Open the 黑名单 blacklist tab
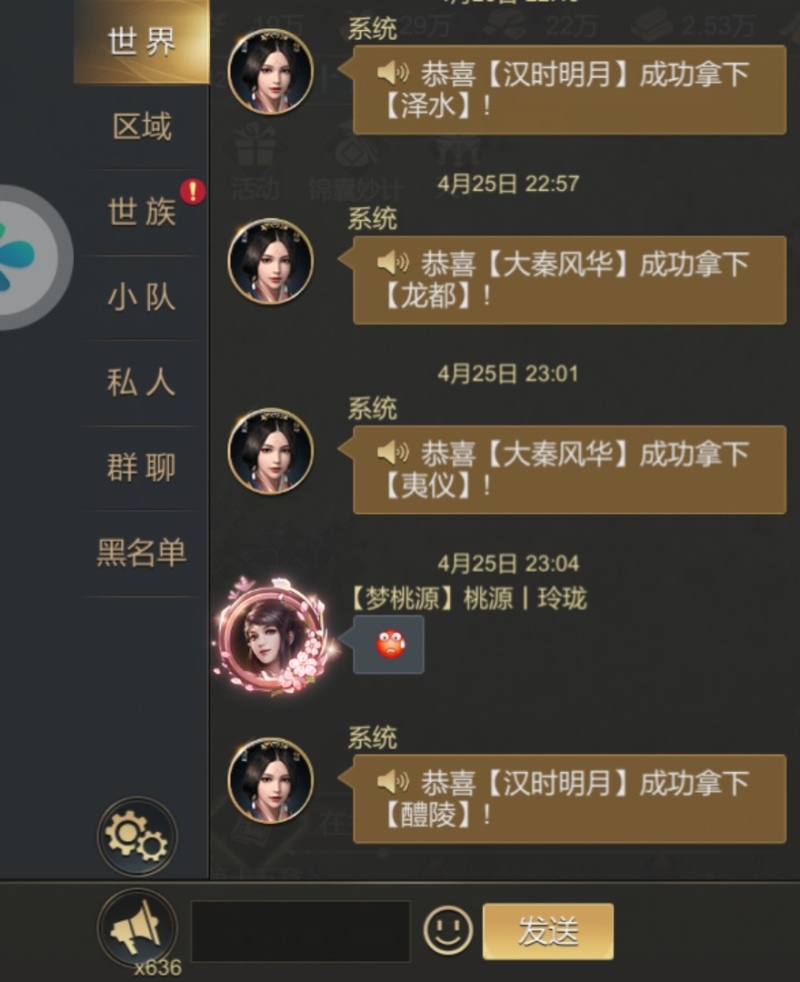Image resolution: width=800 pixels, height=982 pixels. [142, 552]
